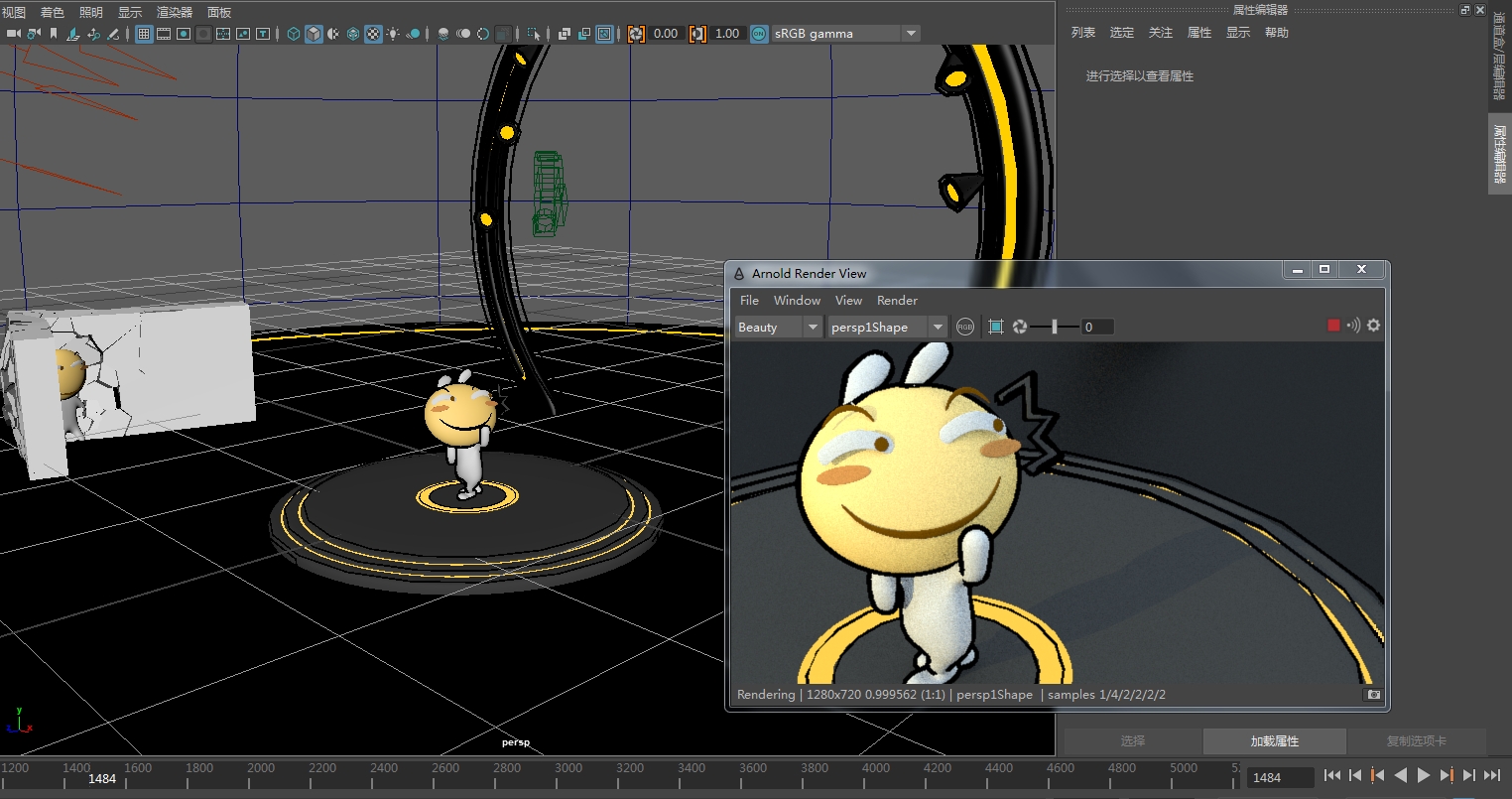This screenshot has height=799, width=1512.
Task: Open the 着色 panel menu
Action: (53, 13)
